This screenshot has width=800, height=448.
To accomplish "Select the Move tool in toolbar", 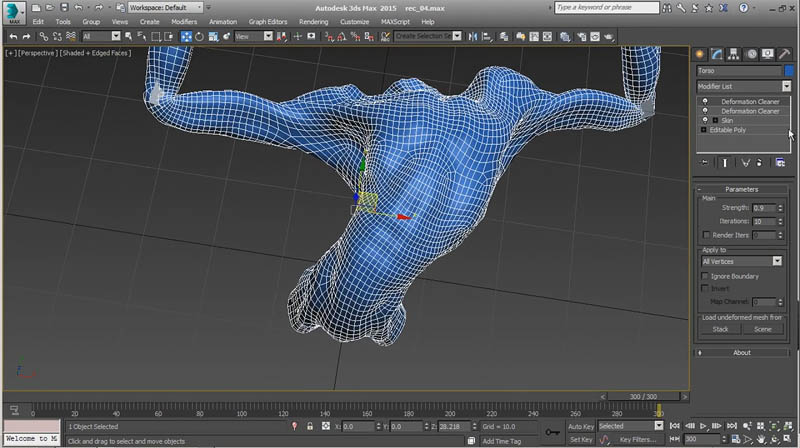I will [186, 36].
